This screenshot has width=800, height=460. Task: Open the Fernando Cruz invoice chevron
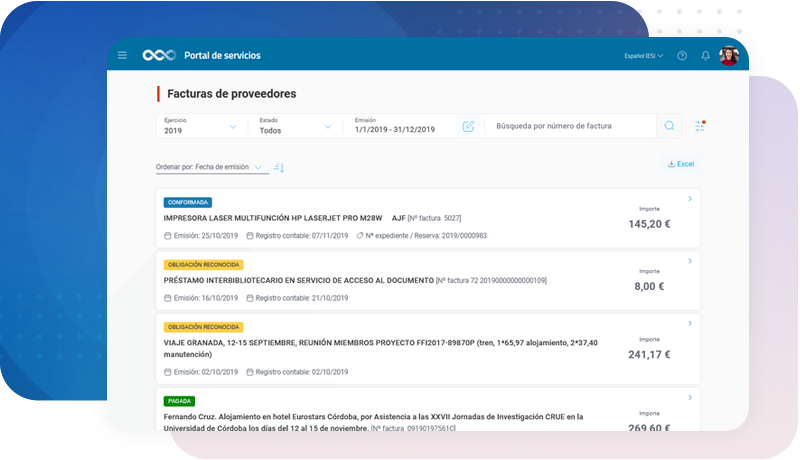(x=690, y=397)
